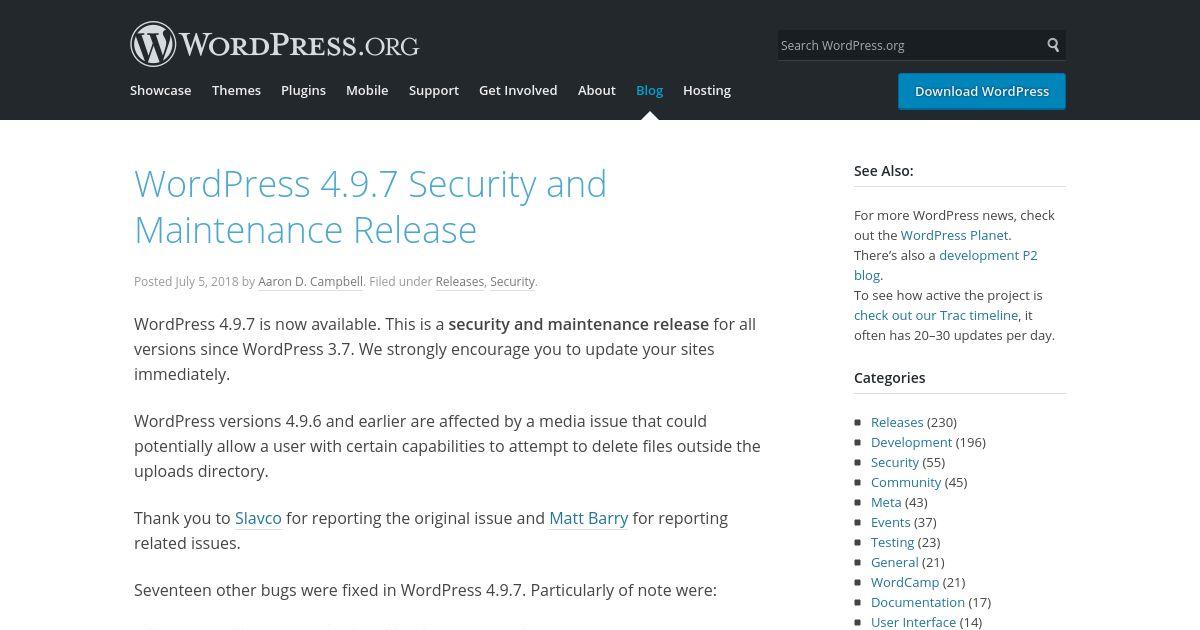This screenshot has width=1200, height=630.
Task: Follow the Matt Barry link
Action: (589, 518)
